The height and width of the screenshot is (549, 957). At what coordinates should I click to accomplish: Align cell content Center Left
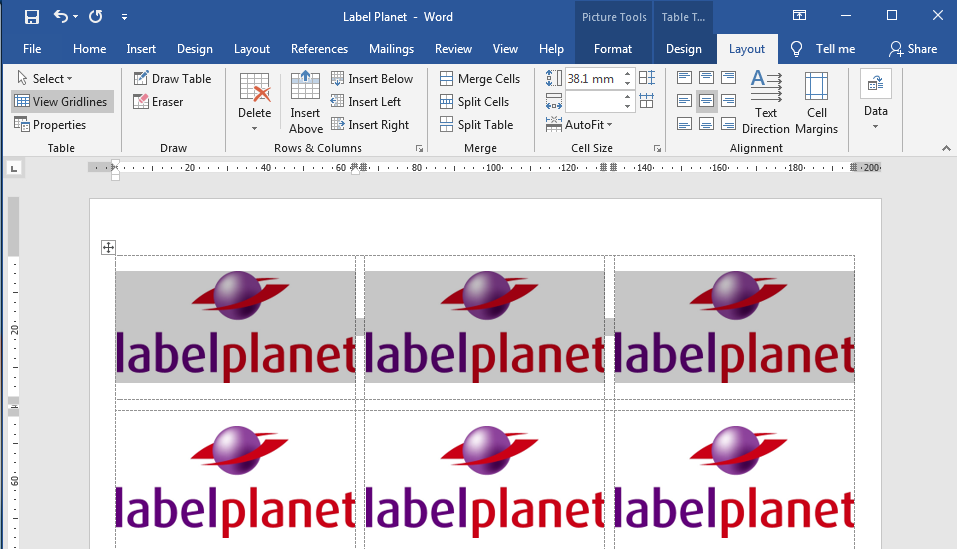(x=684, y=101)
